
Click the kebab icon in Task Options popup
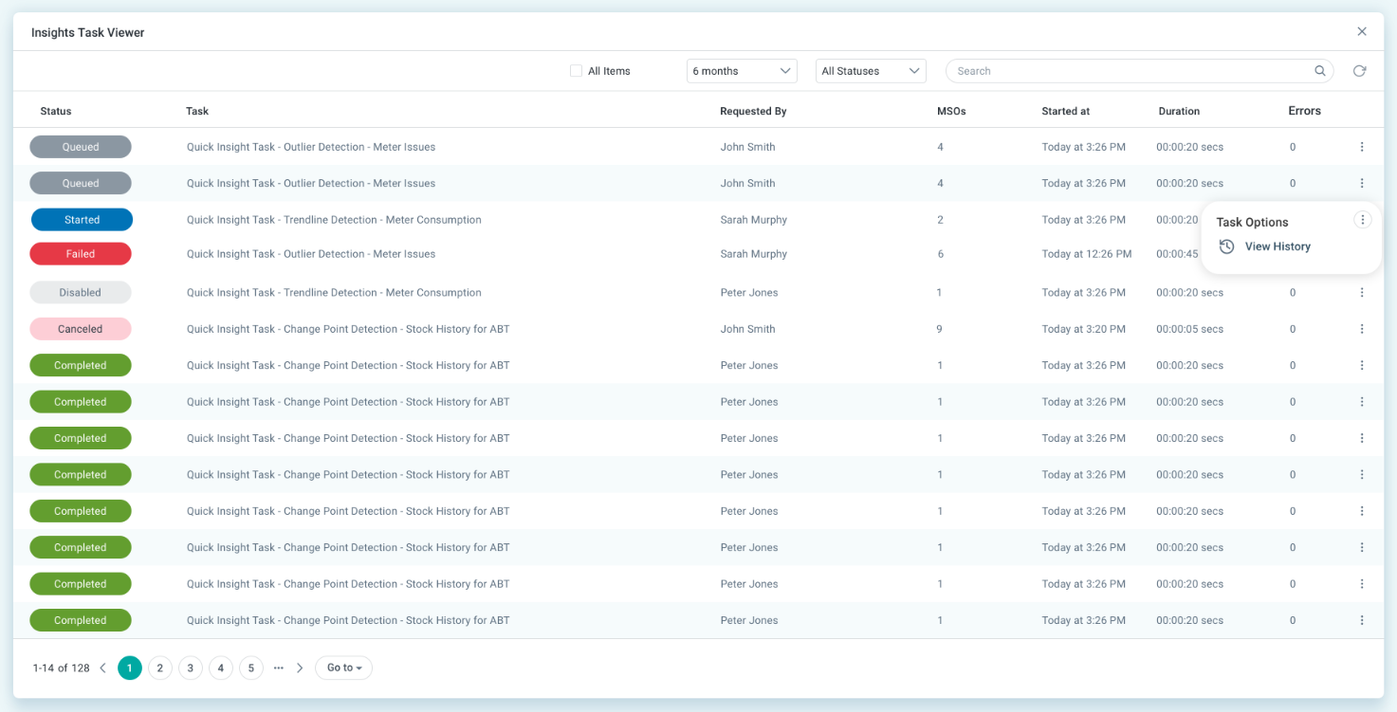coord(1362,220)
